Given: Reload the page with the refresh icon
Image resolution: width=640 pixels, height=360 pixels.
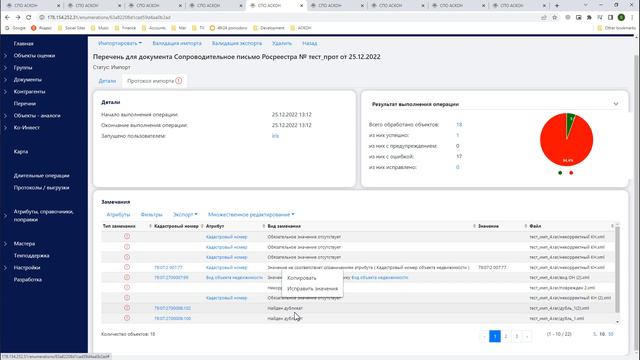Looking at the screenshot, I should (x=29, y=18).
